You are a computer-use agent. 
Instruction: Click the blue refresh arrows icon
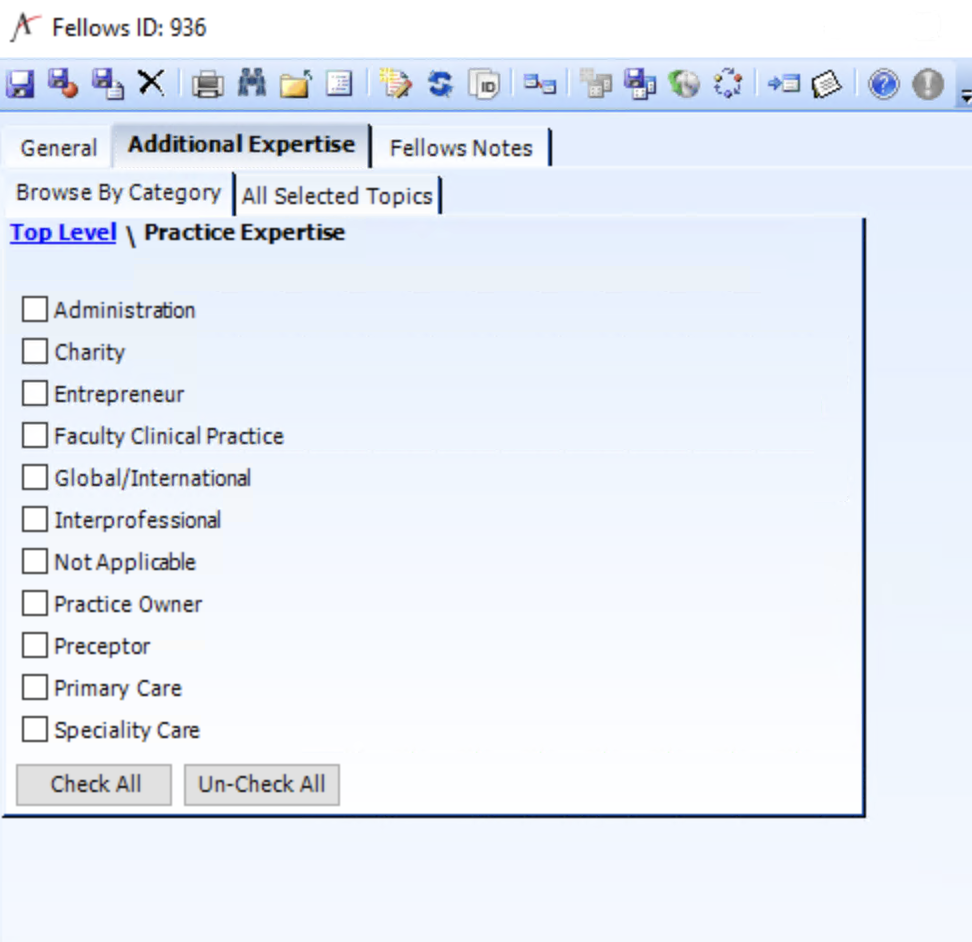click(x=440, y=85)
